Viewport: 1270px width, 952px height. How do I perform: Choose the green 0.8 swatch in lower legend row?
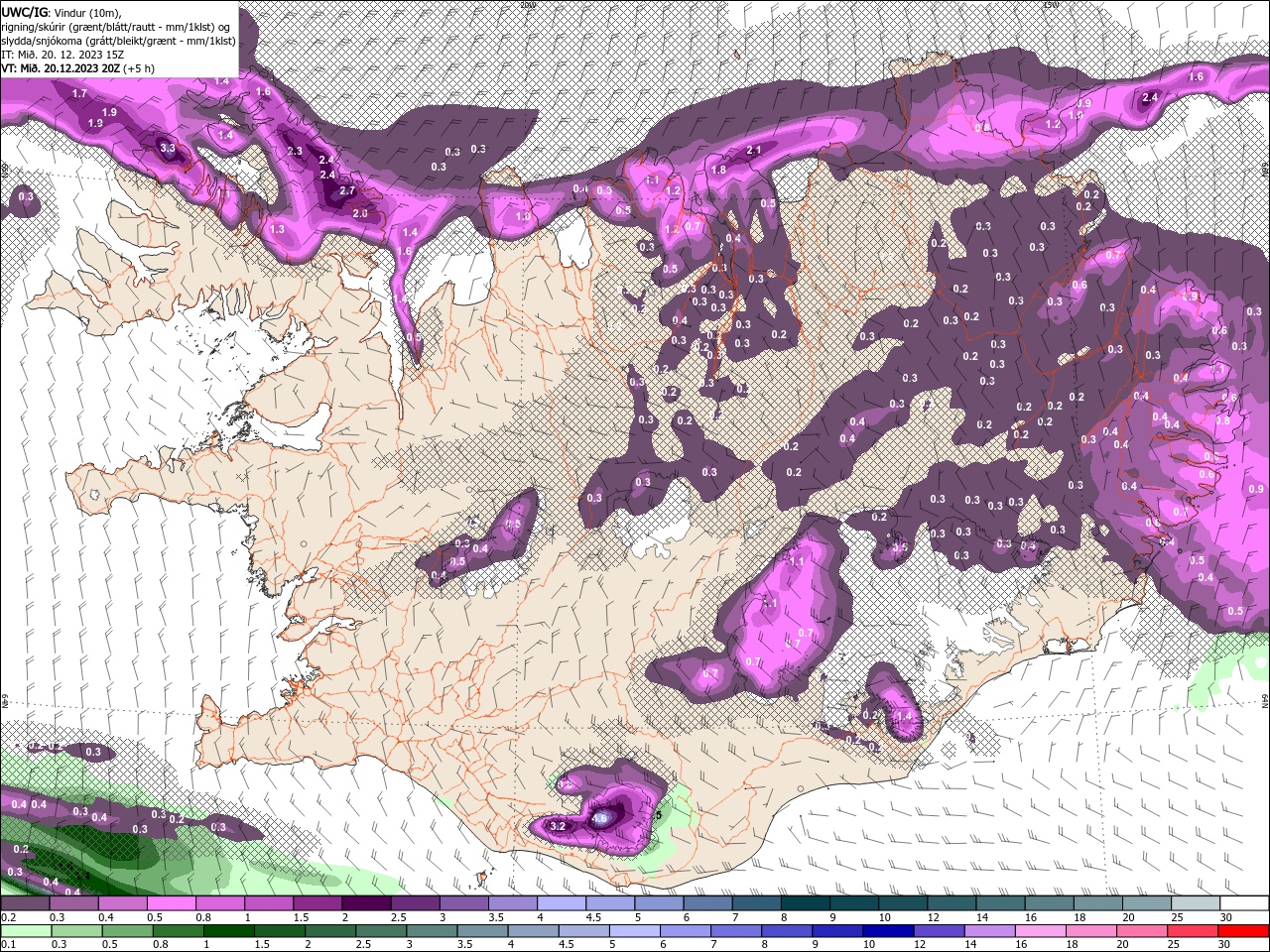(x=178, y=931)
